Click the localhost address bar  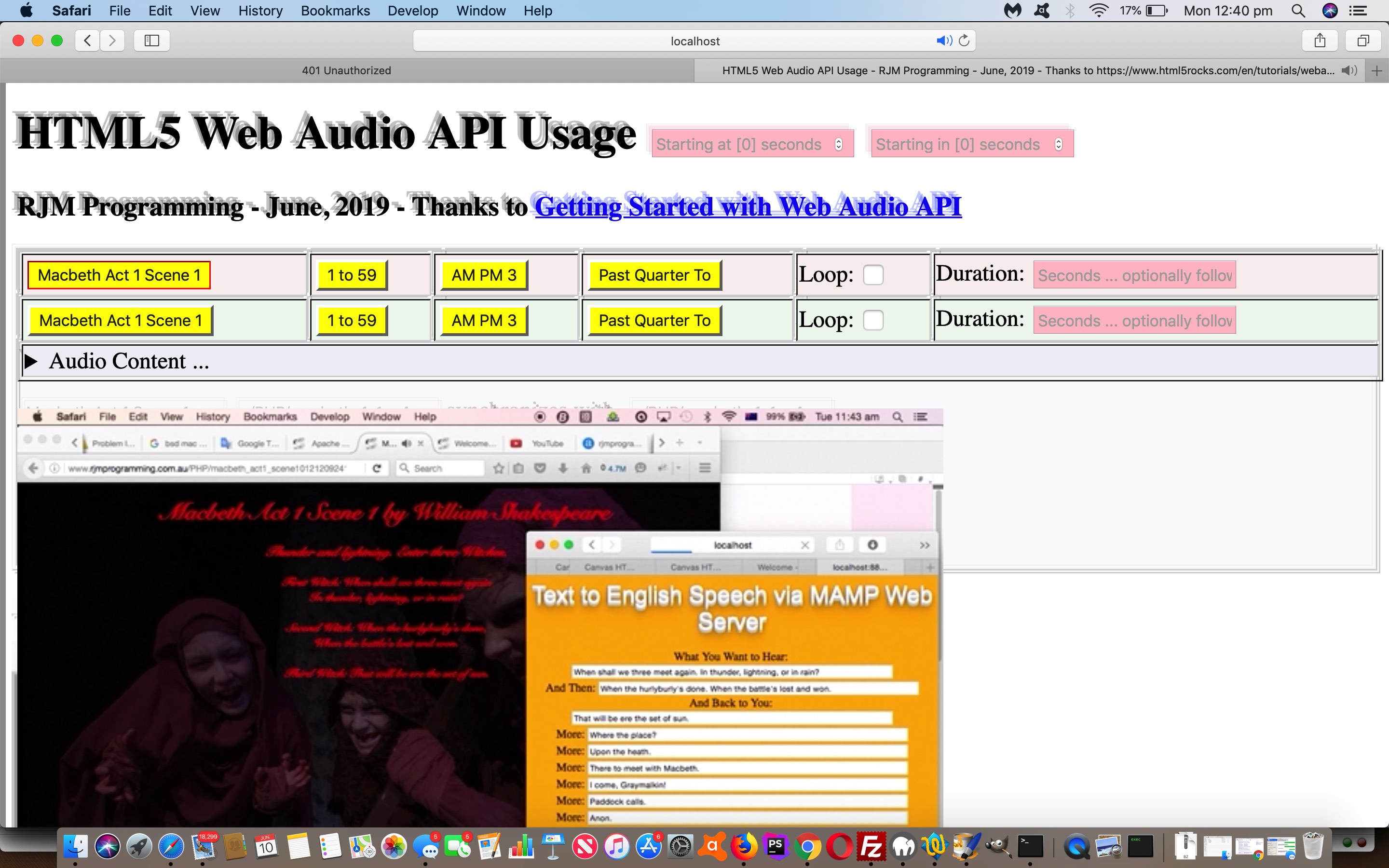pyautogui.click(x=694, y=41)
